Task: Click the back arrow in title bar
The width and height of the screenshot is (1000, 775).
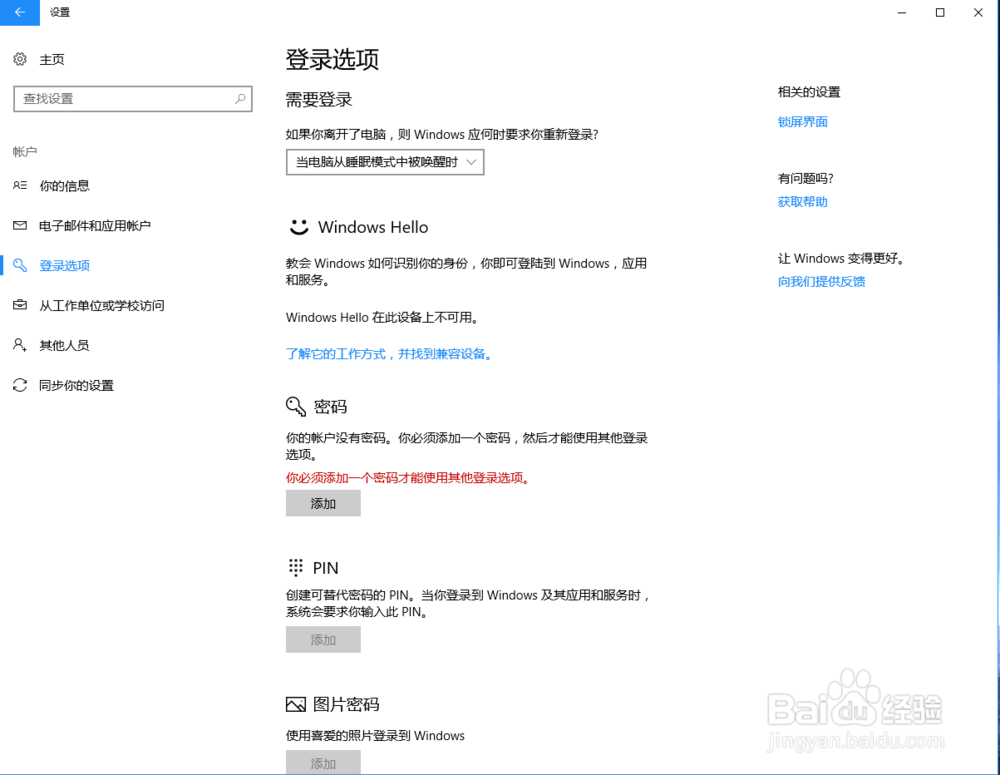Action: 20,12
